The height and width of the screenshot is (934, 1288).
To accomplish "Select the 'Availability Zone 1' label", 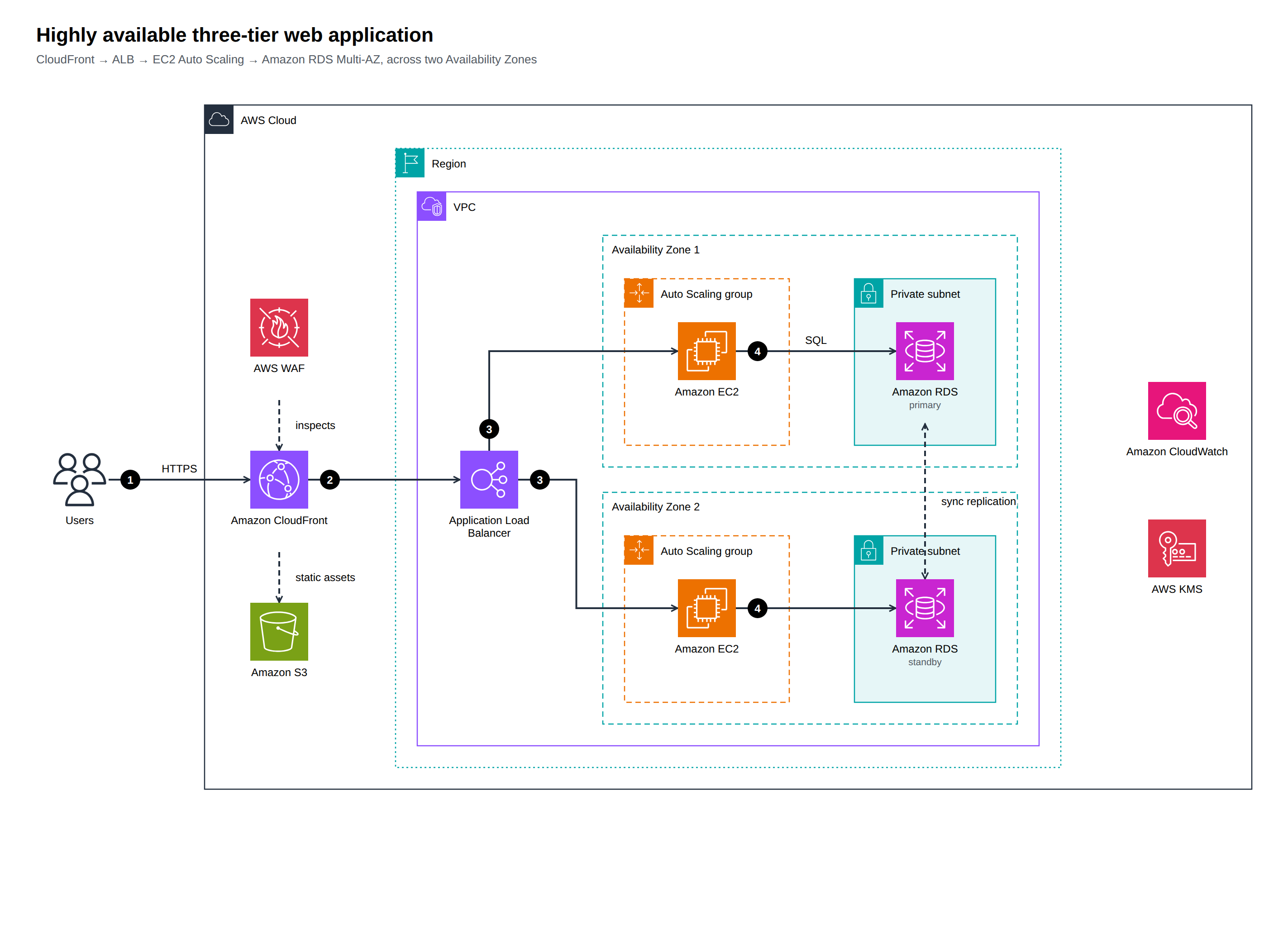I will click(x=655, y=250).
